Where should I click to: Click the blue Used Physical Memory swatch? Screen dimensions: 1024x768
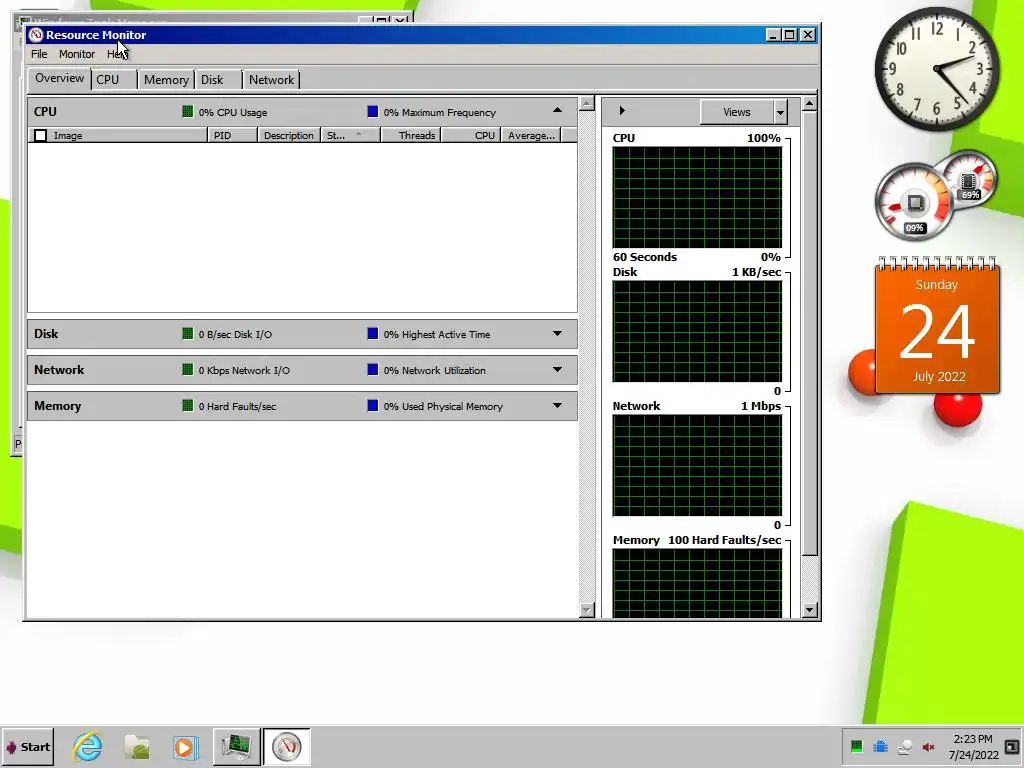pyautogui.click(x=372, y=406)
